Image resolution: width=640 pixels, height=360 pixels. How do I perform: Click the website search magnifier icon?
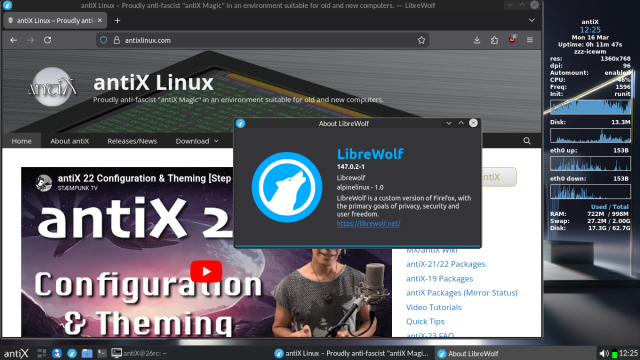pos(527,141)
